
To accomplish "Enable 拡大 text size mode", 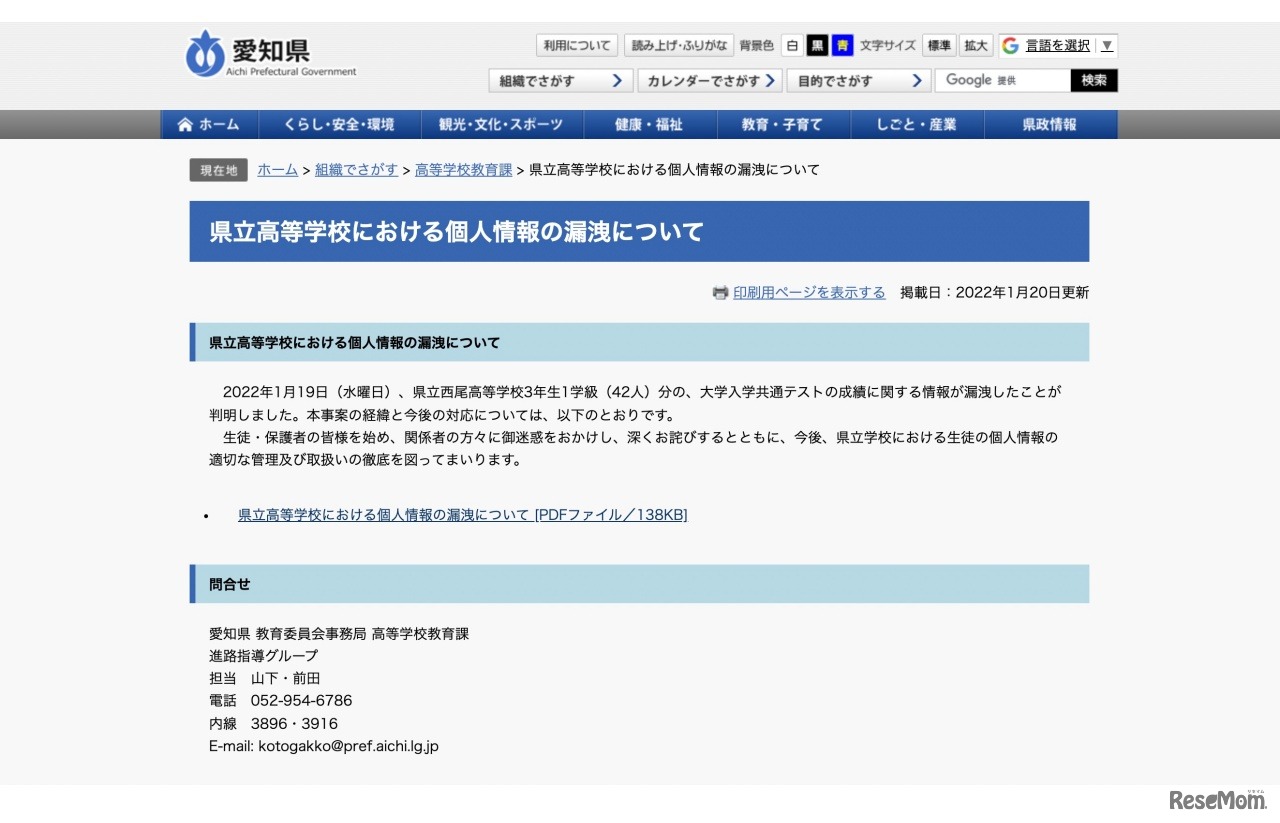I will (976, 44).
